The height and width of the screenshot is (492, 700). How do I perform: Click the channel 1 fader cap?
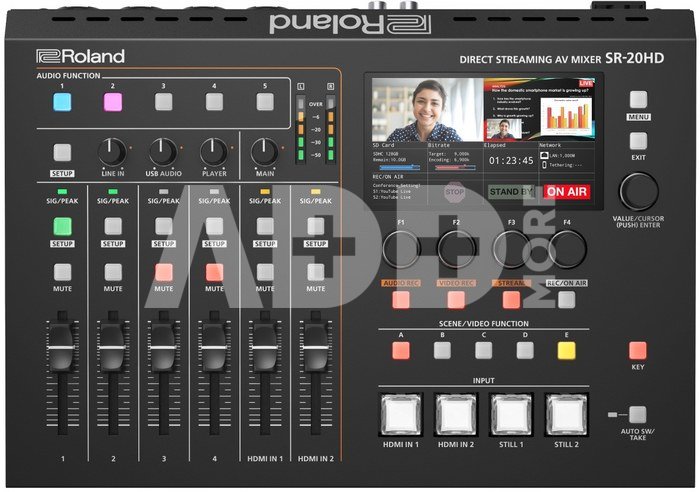tap(62, 346)
